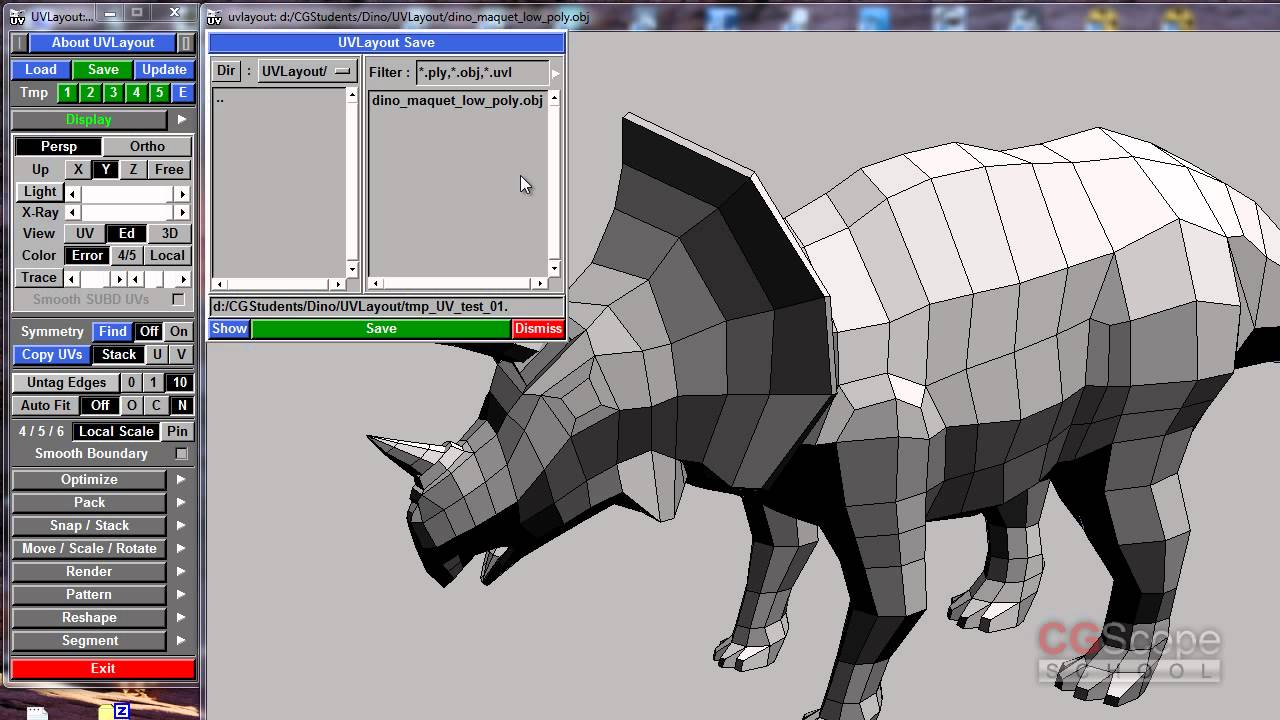Switch to Ortho camera mode
Image resolution: width=1280 pixels, height=720 pixels.
pos(147,147)
